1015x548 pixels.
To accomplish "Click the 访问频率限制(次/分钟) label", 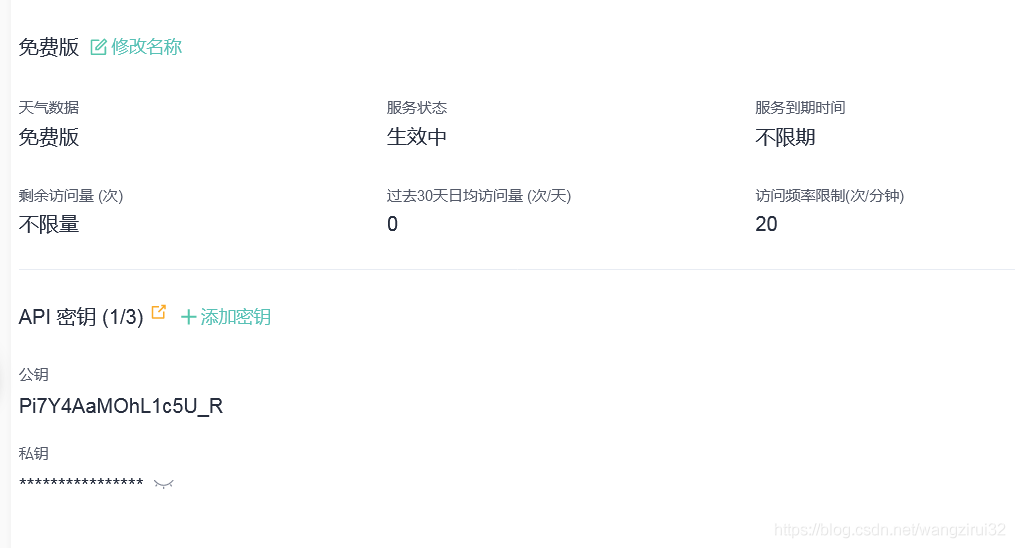I will tap(830, 195).
